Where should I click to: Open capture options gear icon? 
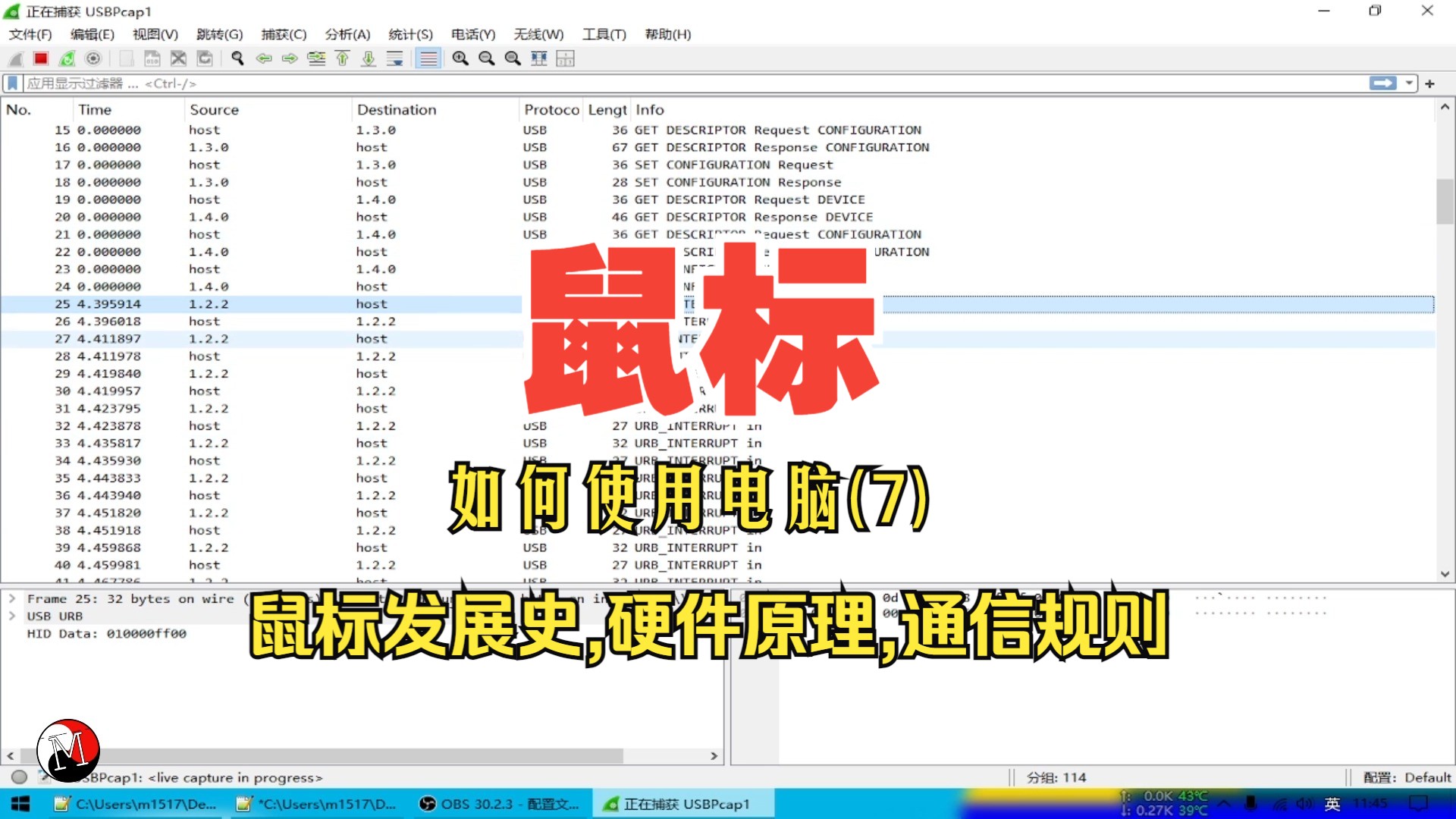93,58
